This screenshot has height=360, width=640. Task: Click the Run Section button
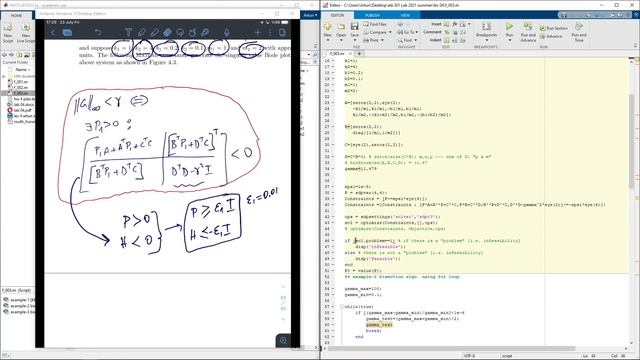click(553, 28)
